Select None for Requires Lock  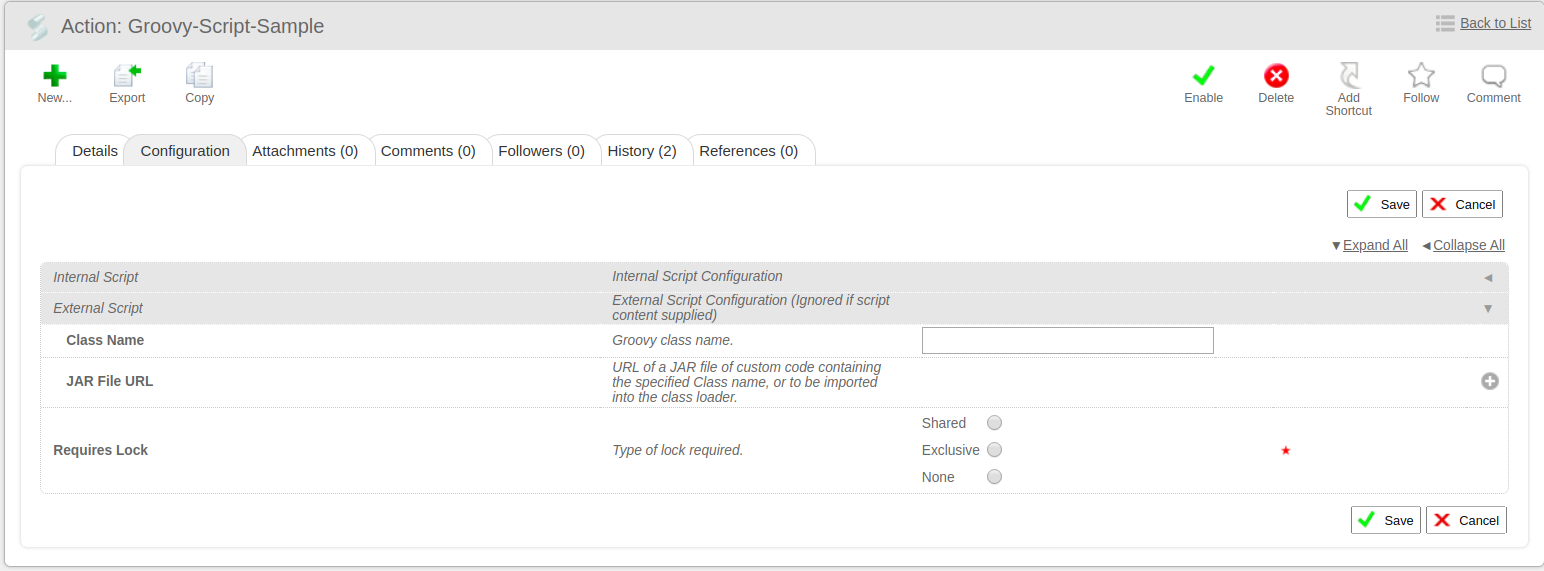994,477
